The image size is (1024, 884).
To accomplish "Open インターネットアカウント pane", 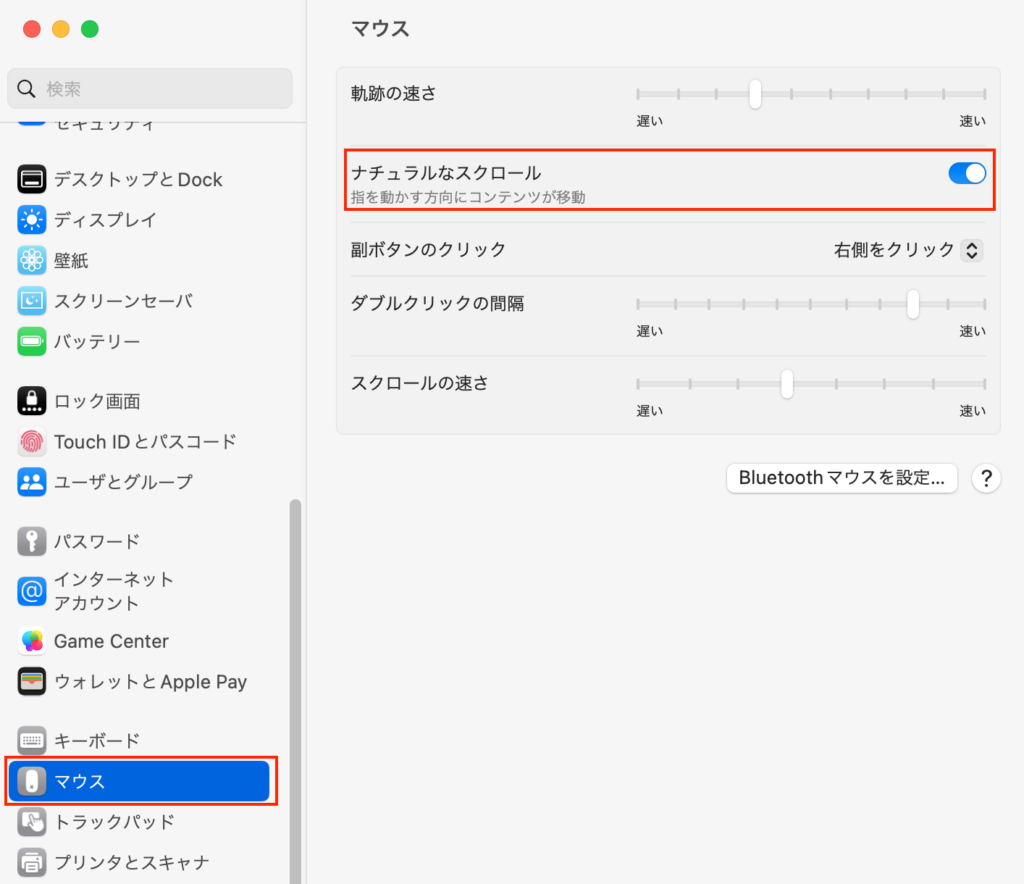I will tap(138, 591).
